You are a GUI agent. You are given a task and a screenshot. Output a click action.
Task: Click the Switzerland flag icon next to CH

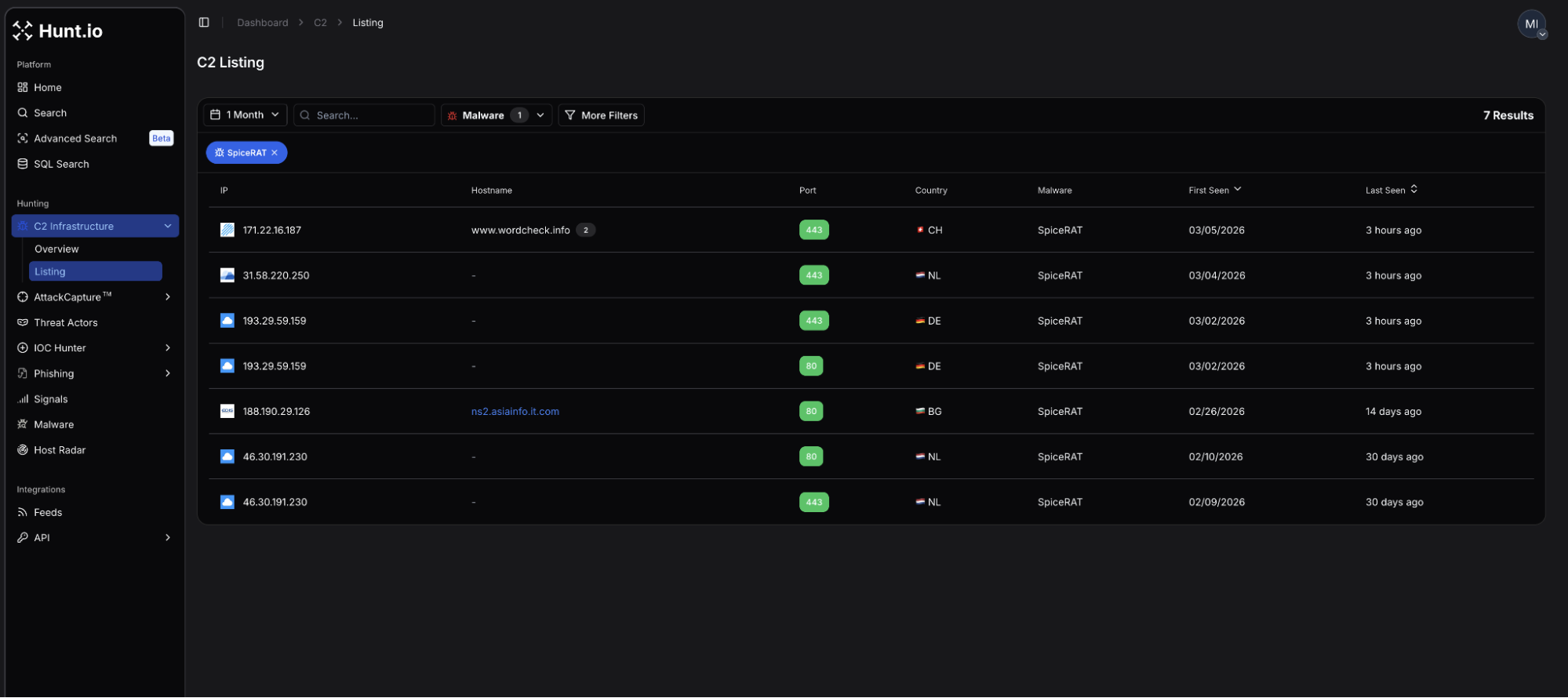pos(920,230)
